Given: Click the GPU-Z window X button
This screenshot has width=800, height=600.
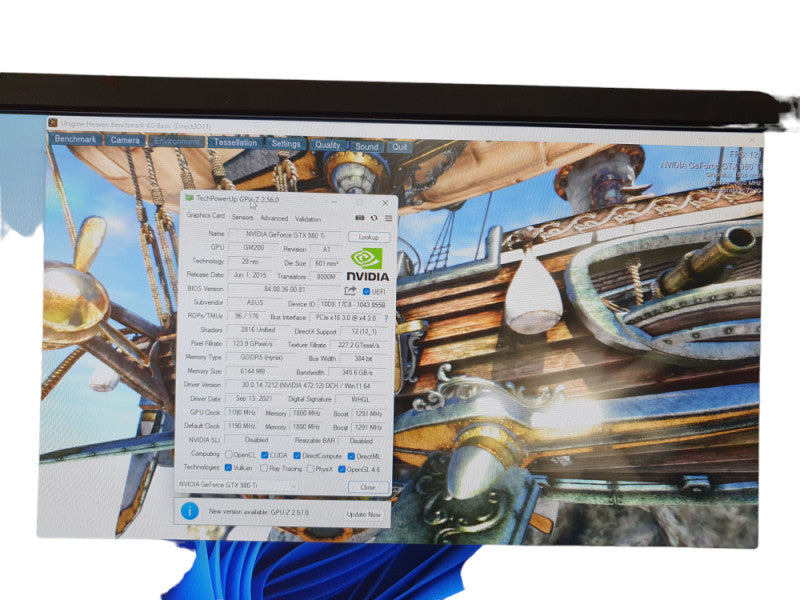Looking at the screenshot, I should click(385, 203).
